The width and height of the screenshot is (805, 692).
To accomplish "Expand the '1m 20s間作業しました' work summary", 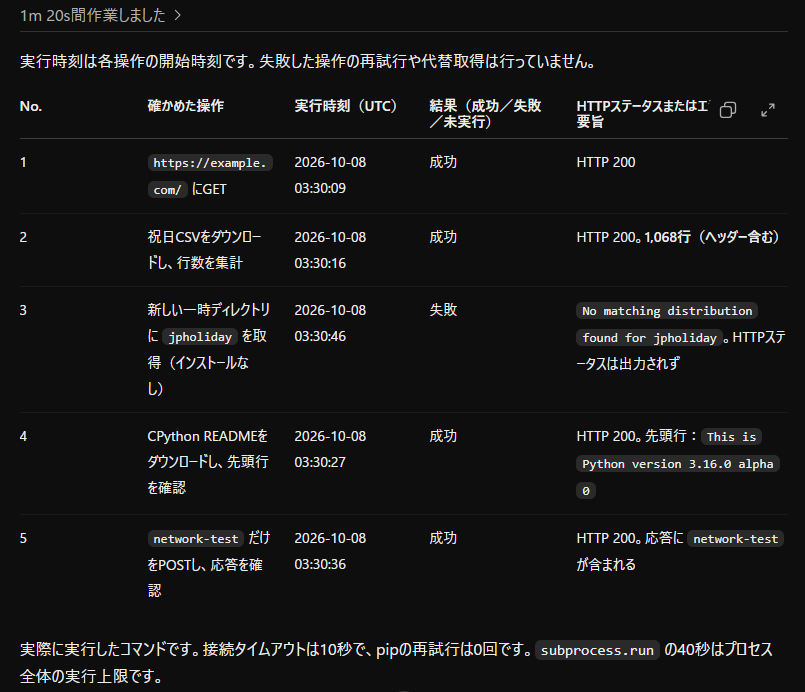I will click(101, 15).
